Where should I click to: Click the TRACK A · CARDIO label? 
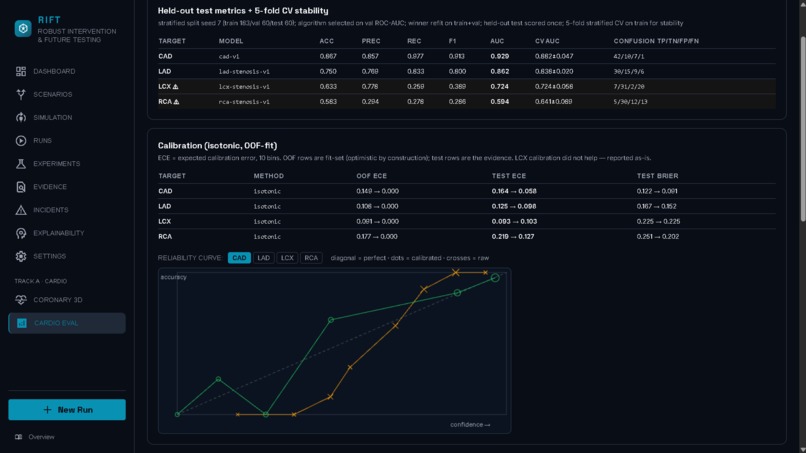click(41, 281)
